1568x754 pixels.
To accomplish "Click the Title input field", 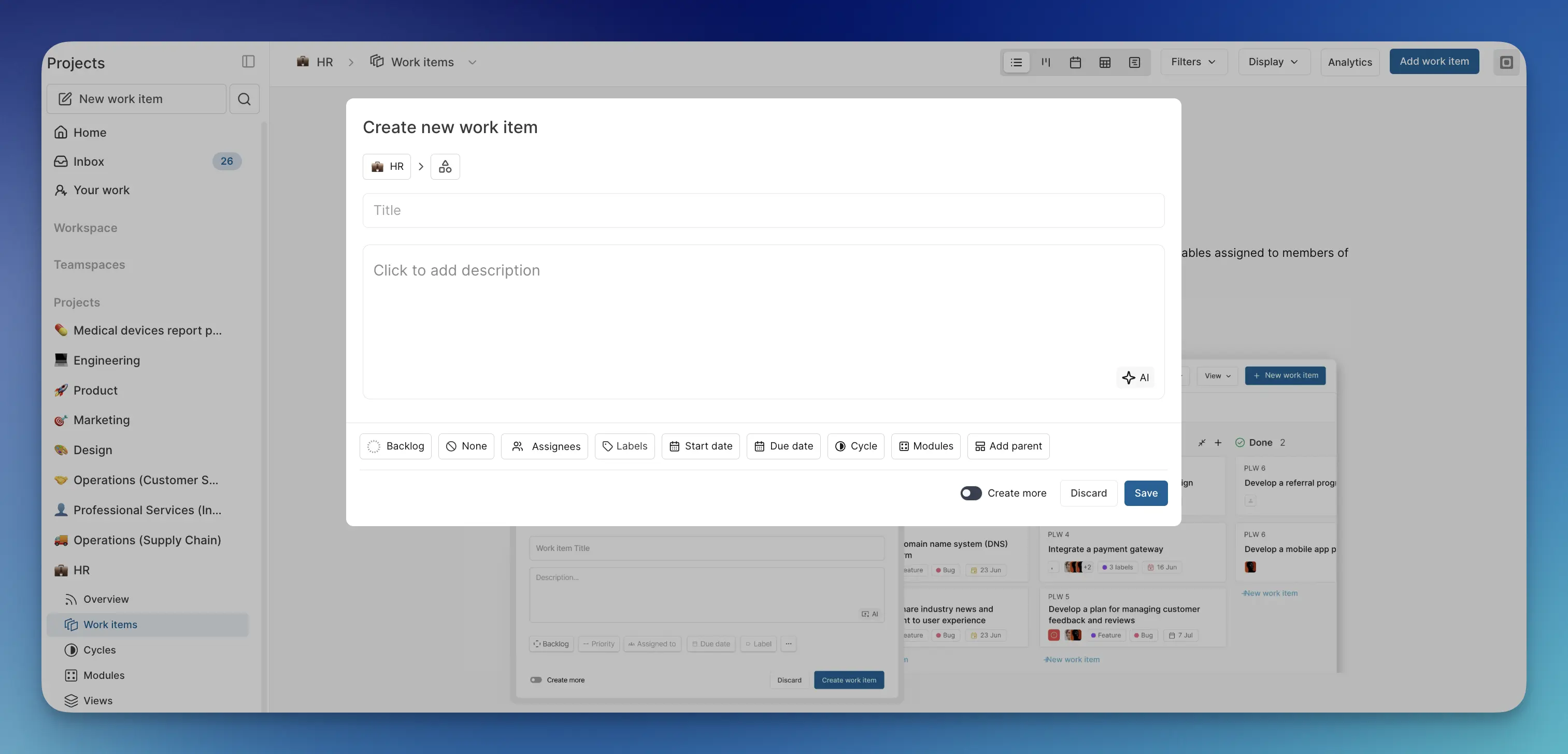I will (x=763, y=211).
